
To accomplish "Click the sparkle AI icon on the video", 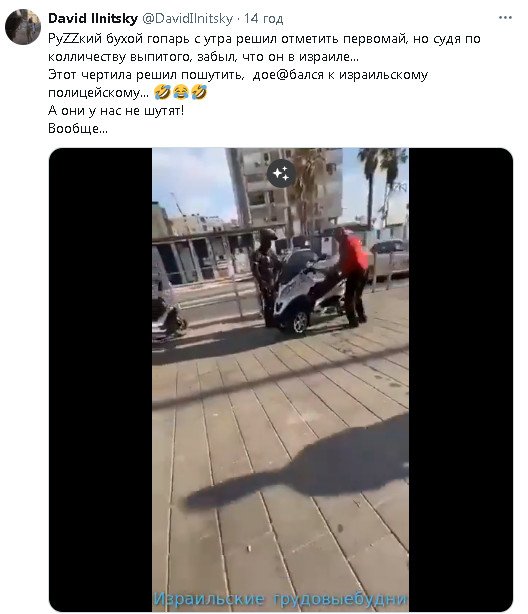I will [x=281, y=173].
